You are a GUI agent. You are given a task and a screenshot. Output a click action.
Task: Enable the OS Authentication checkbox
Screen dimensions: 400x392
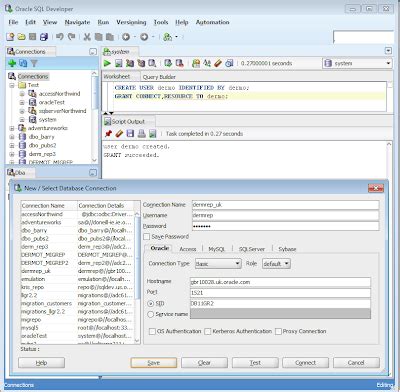pyautogui.click(x=152, y=331)
